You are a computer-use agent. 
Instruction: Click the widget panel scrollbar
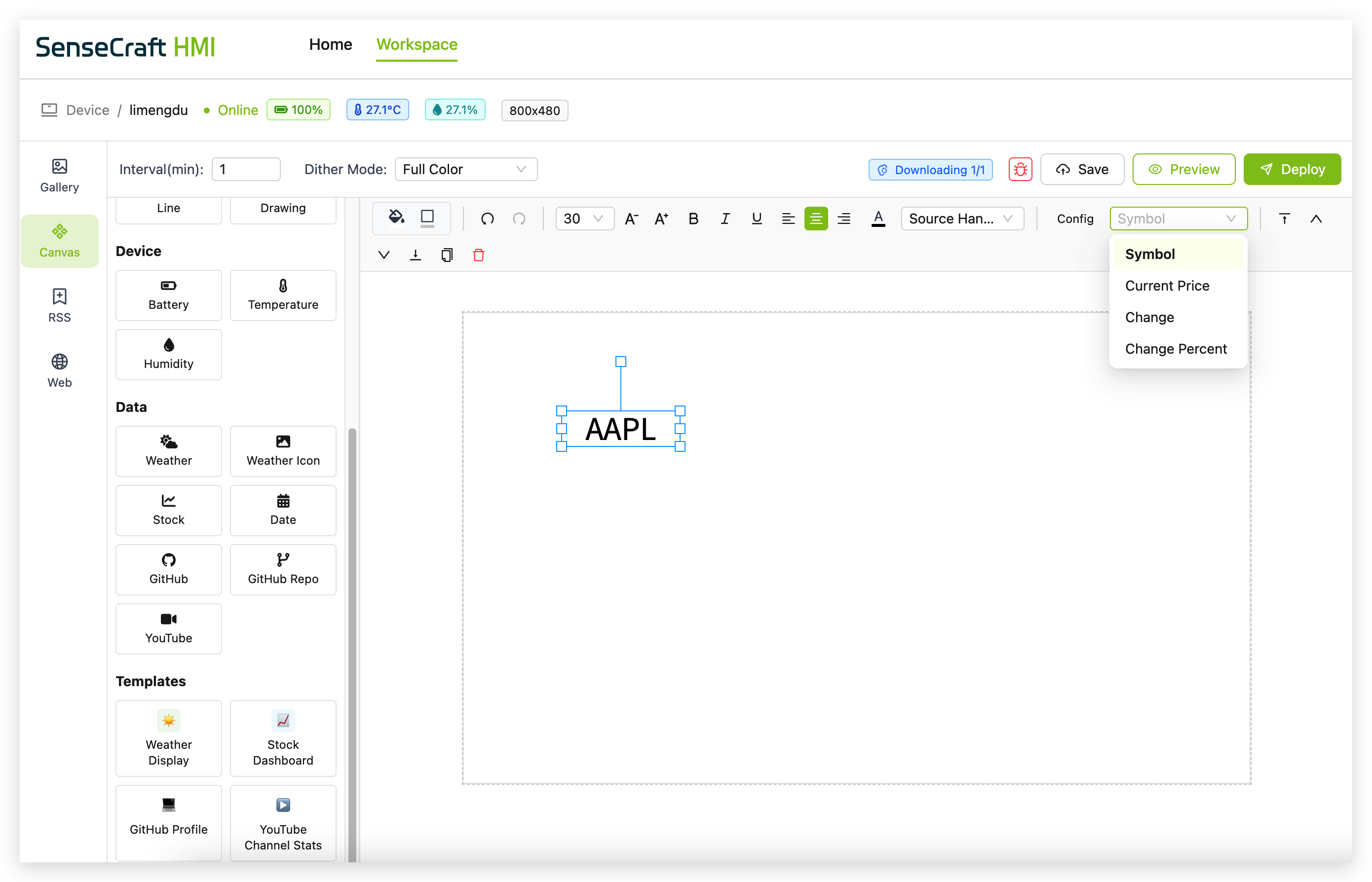click(x=352, y=644)
